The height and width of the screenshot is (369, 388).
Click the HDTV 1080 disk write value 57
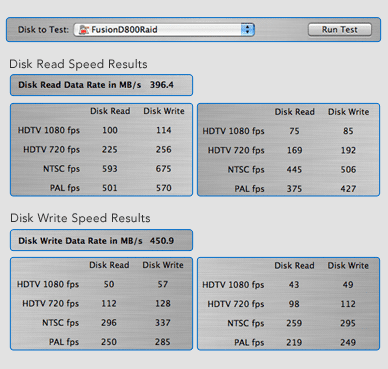point(163,284)
